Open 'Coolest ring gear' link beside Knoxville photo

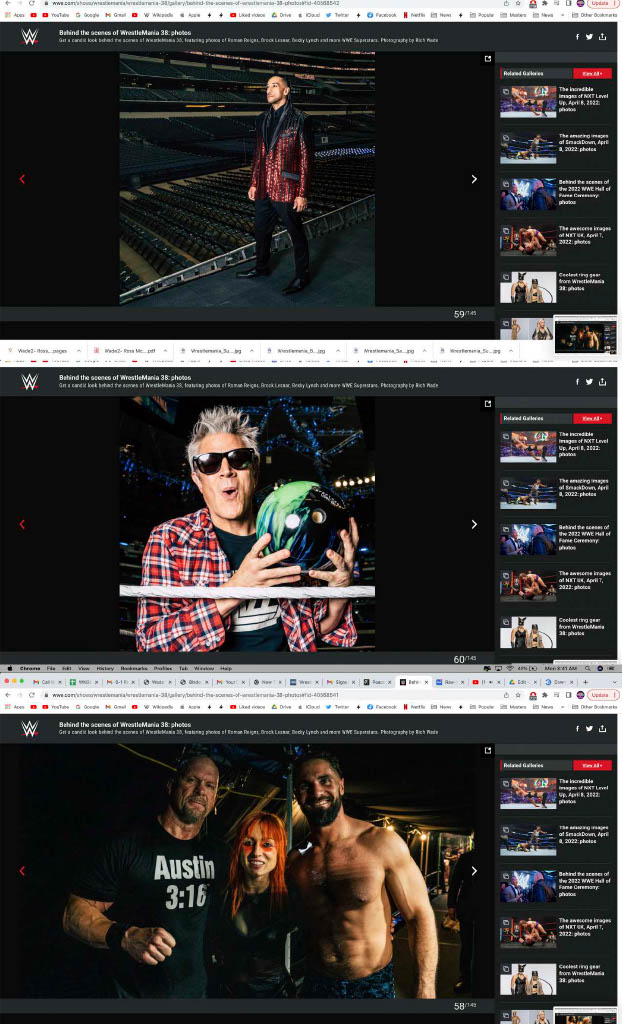pyautogui.click(x=582, y=626)
